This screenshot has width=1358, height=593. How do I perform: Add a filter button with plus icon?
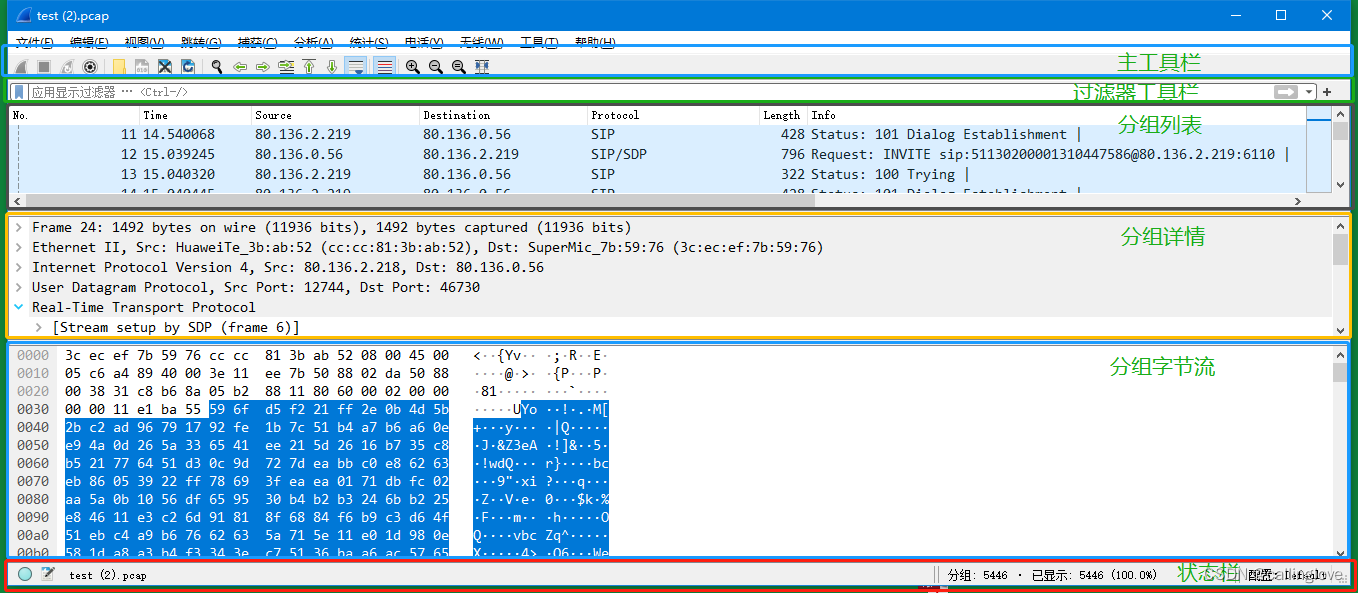pyautogui.click(x=1327, y=92)
